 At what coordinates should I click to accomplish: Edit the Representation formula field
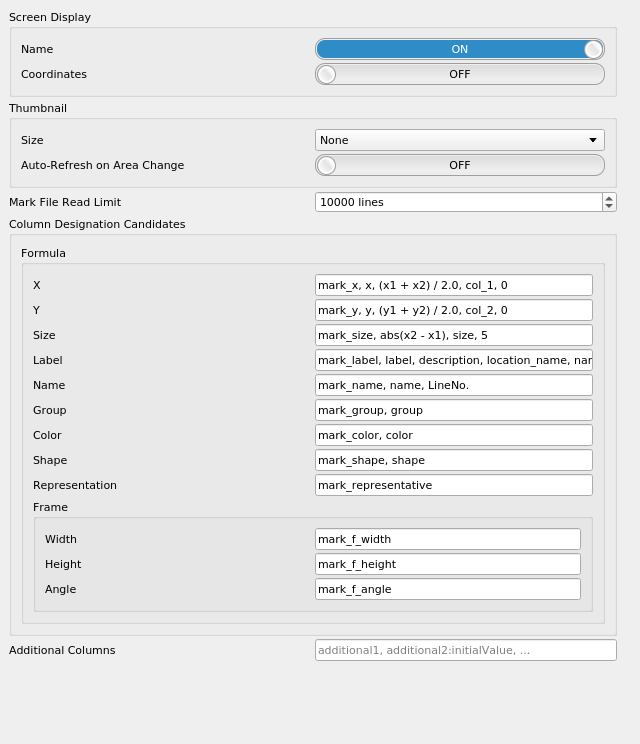(x=454, y=485)
